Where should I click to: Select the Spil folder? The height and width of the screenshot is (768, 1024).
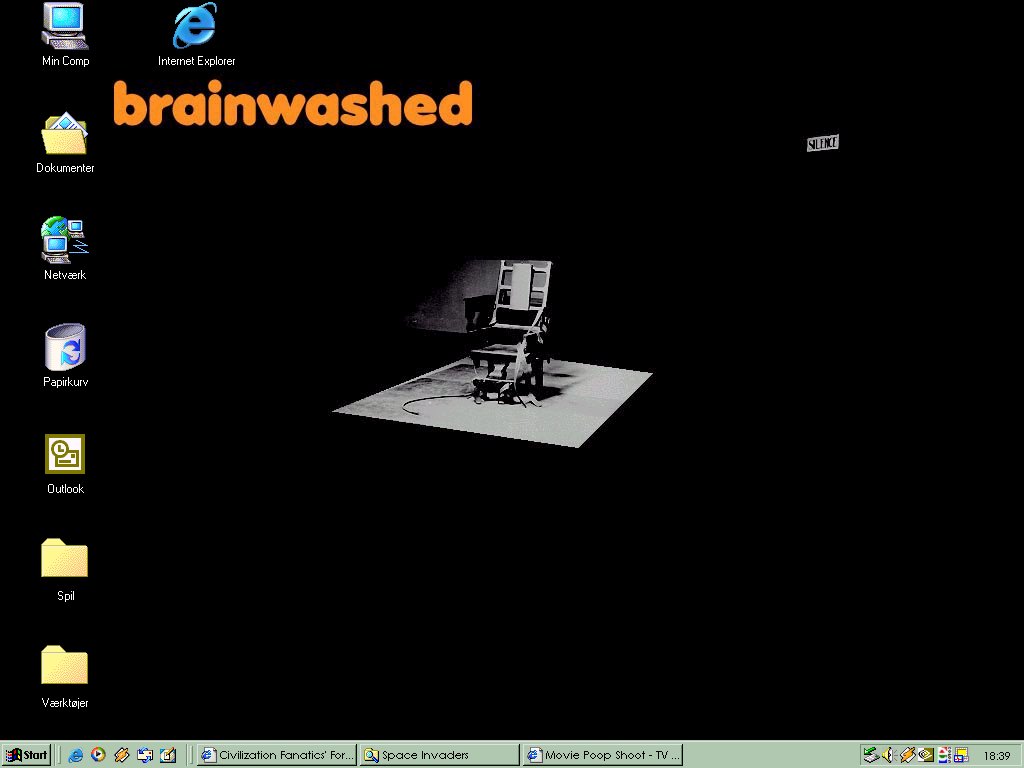click(x=65, y=569)
